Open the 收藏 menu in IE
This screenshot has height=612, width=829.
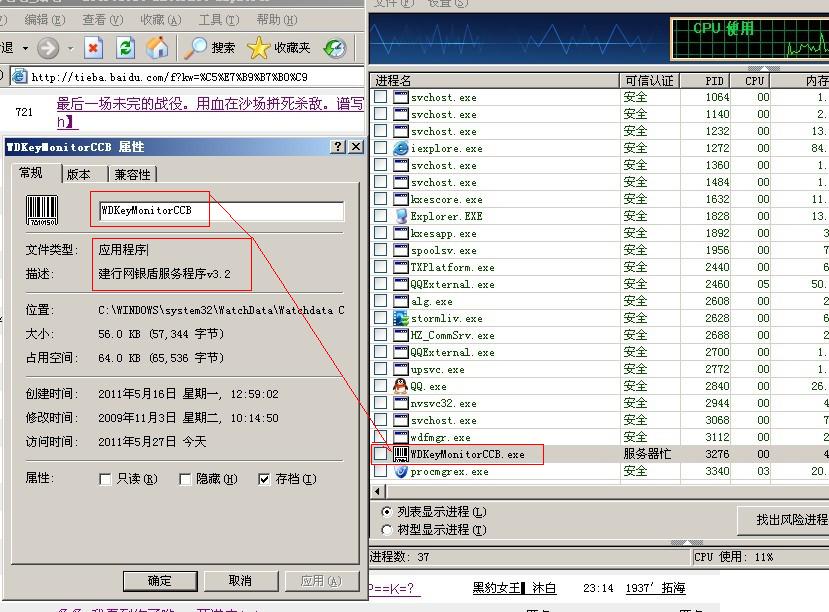coord(160,20)
